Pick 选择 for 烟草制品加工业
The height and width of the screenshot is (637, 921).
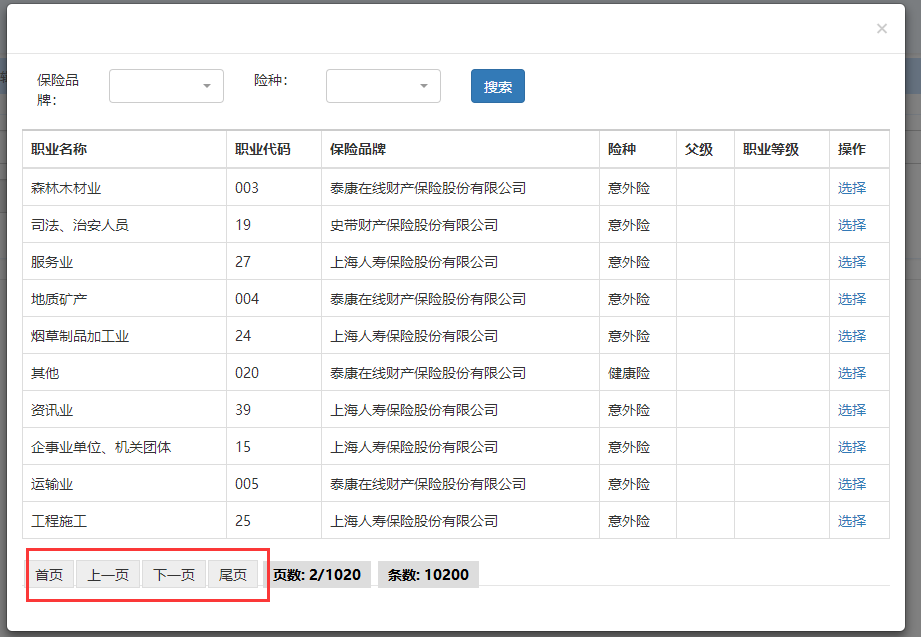coord(852,336)
